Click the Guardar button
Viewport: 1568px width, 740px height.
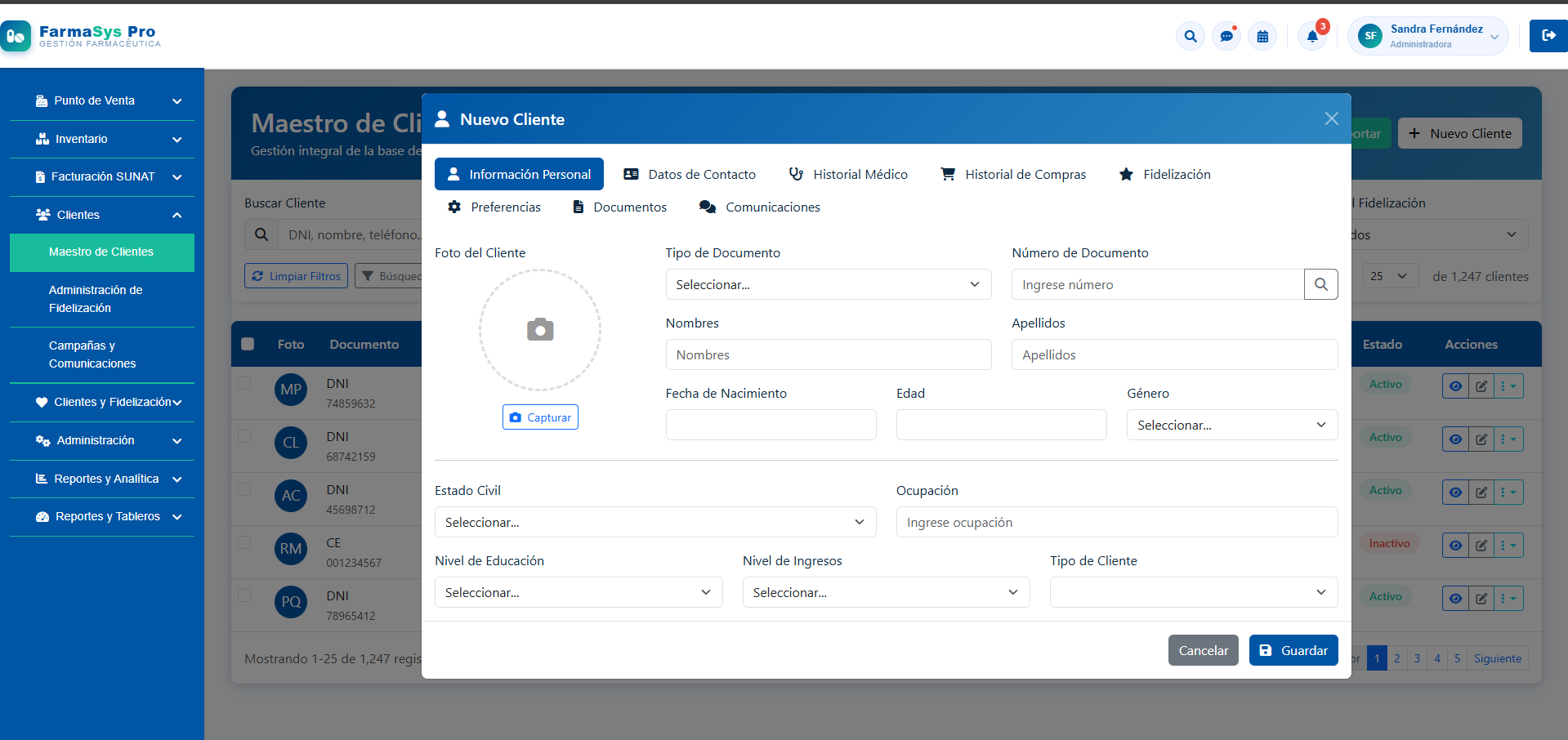point(1293,650)
